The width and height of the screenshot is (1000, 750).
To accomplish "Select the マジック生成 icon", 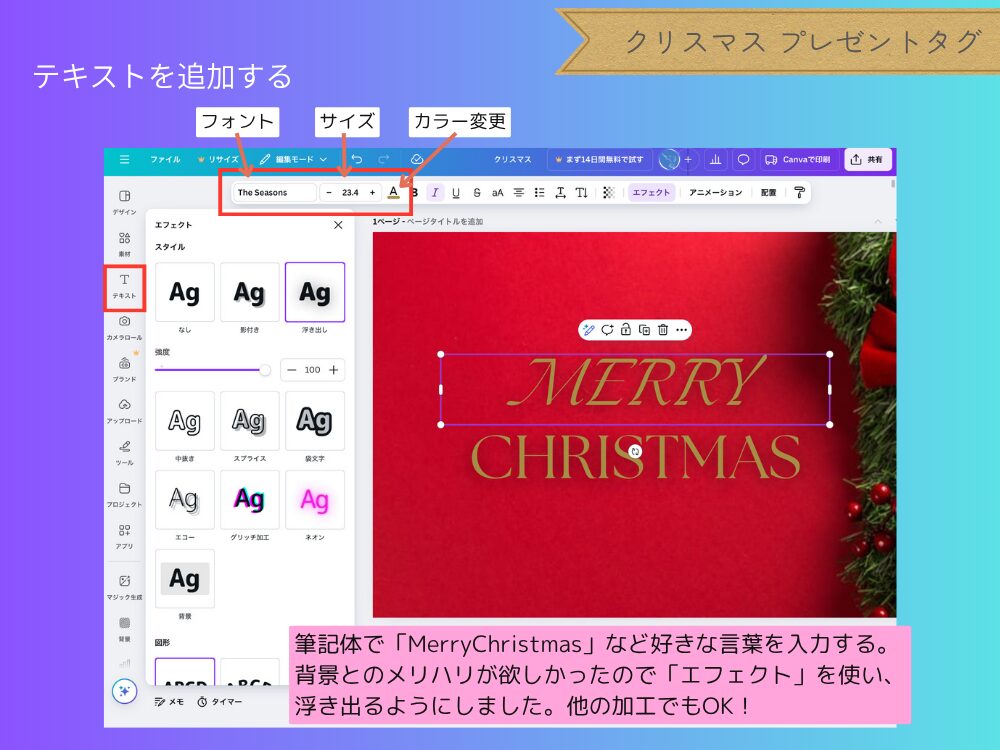I will [x=123, y=589].
